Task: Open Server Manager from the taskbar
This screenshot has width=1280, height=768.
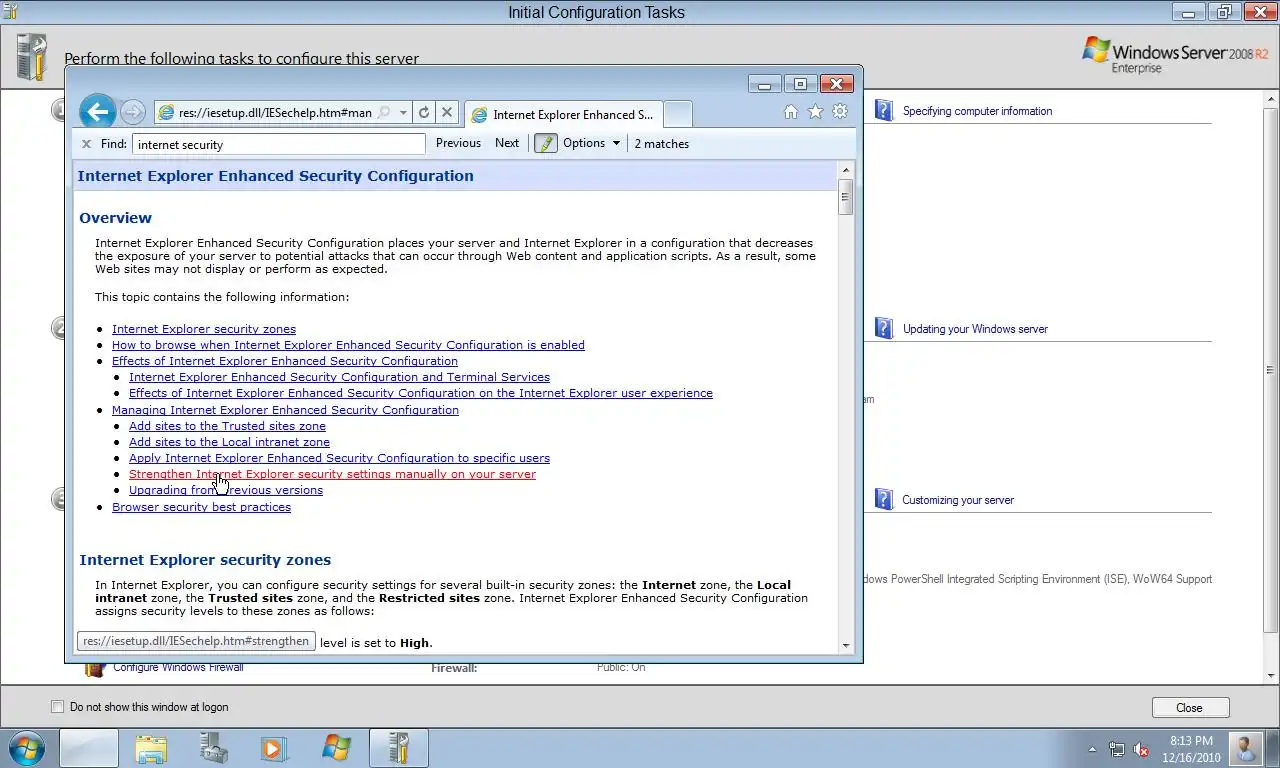Action: pyautogui.click(x=213, y=748)
